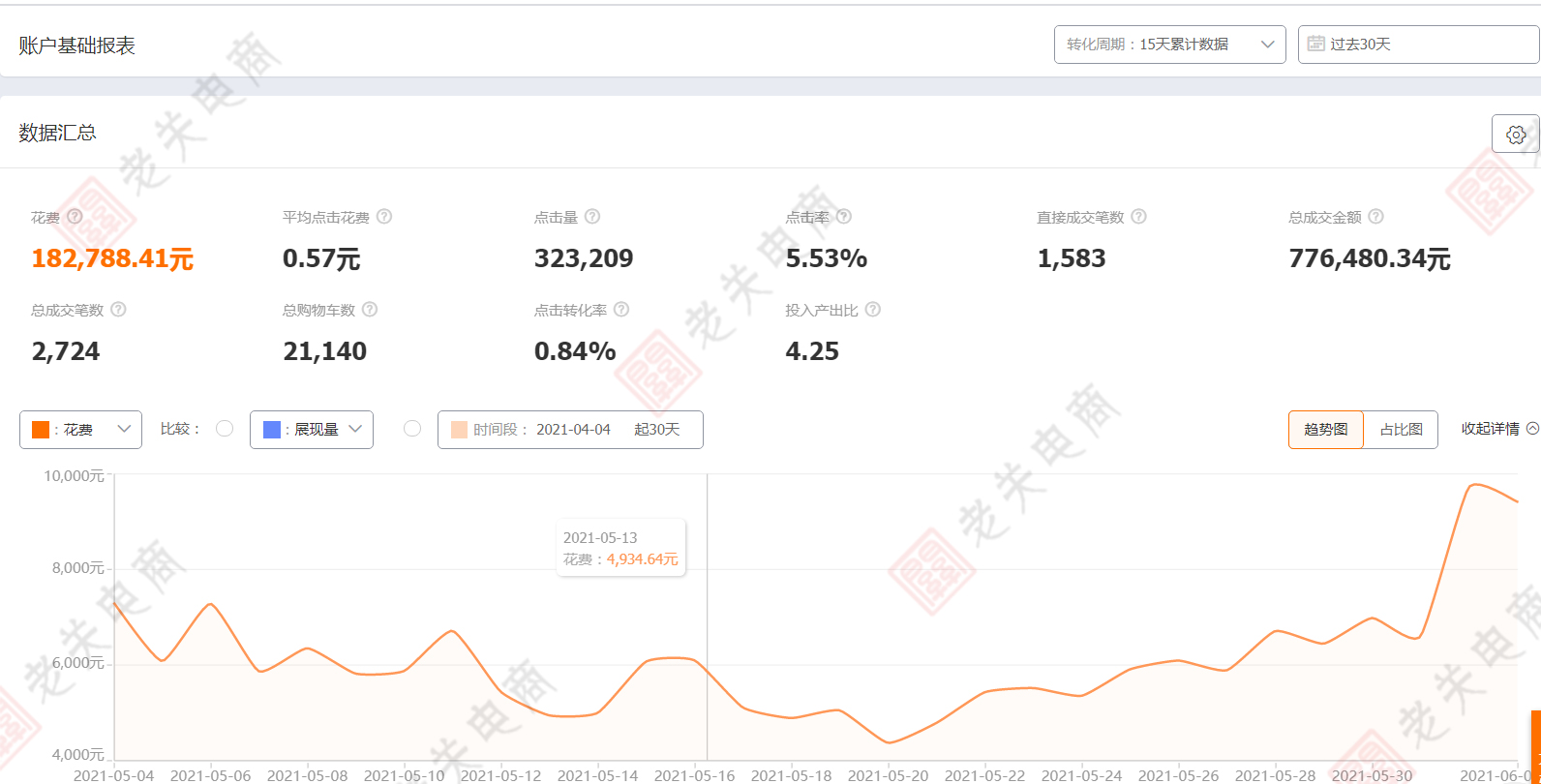
Task: Click help icon next to 总成交金额
Action: pos(1376,217)
